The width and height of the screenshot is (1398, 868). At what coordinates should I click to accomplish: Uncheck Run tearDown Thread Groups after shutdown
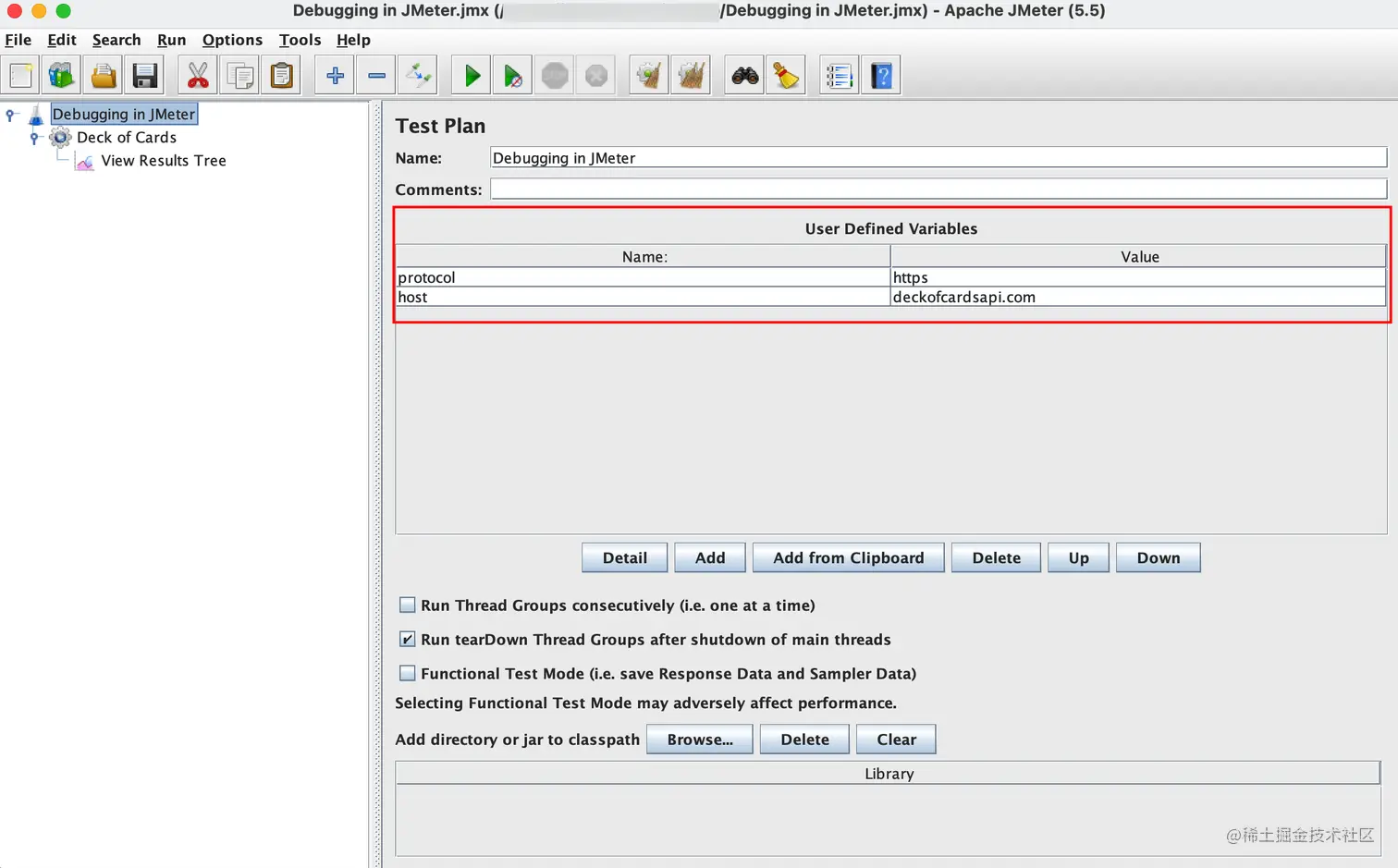(x=407, y=639)
